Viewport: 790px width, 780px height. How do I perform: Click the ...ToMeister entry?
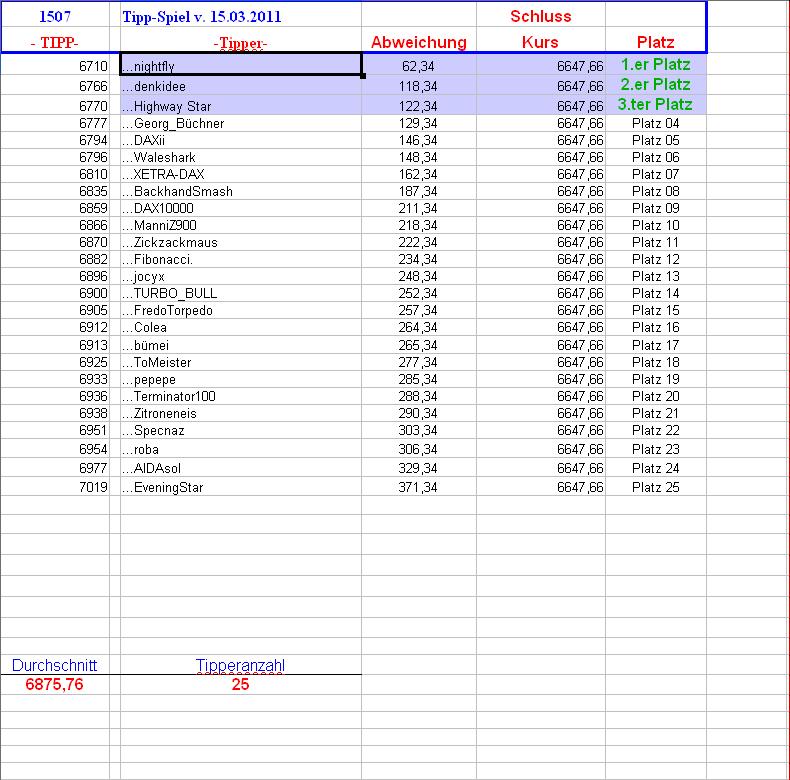241,362
